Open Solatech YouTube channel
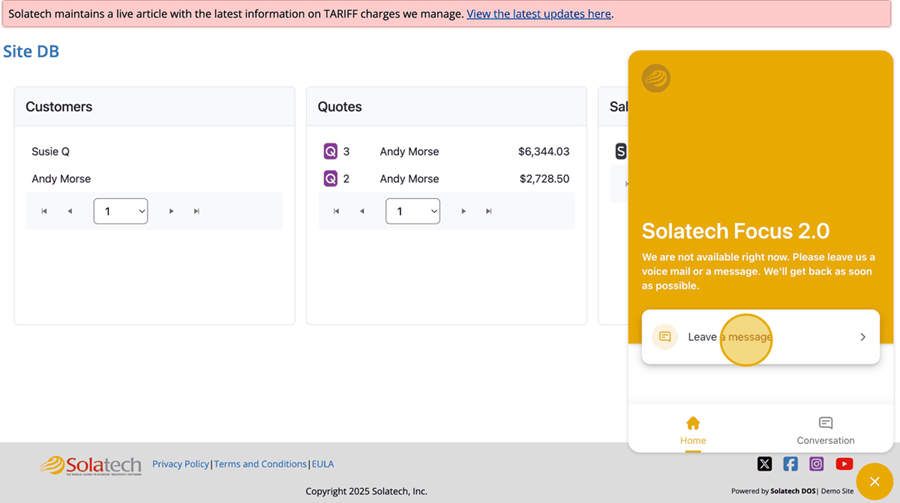The width and height of the screenshot is (900, 503). pos(844,464)
